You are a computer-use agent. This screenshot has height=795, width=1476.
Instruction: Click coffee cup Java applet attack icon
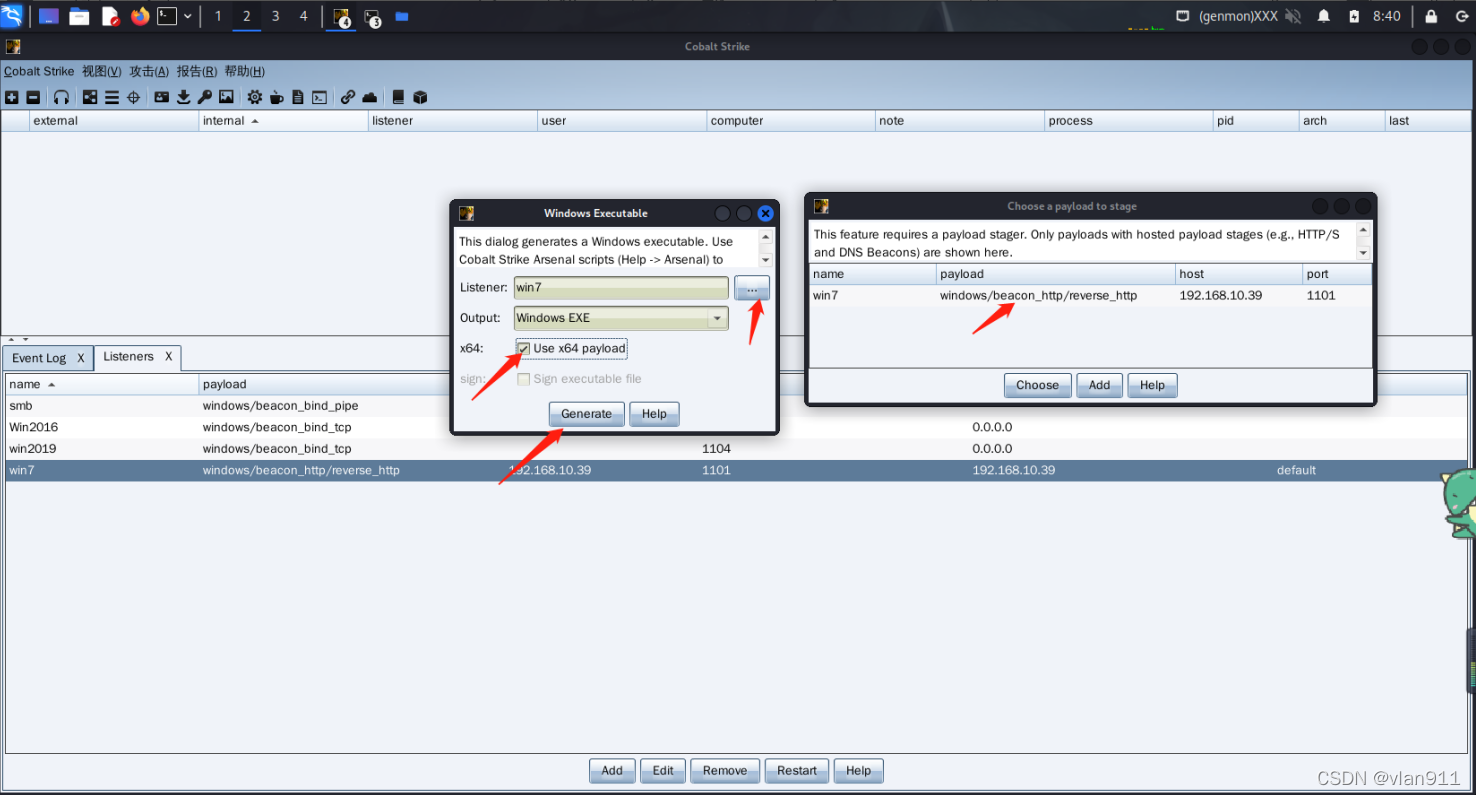tap(276, 97)
